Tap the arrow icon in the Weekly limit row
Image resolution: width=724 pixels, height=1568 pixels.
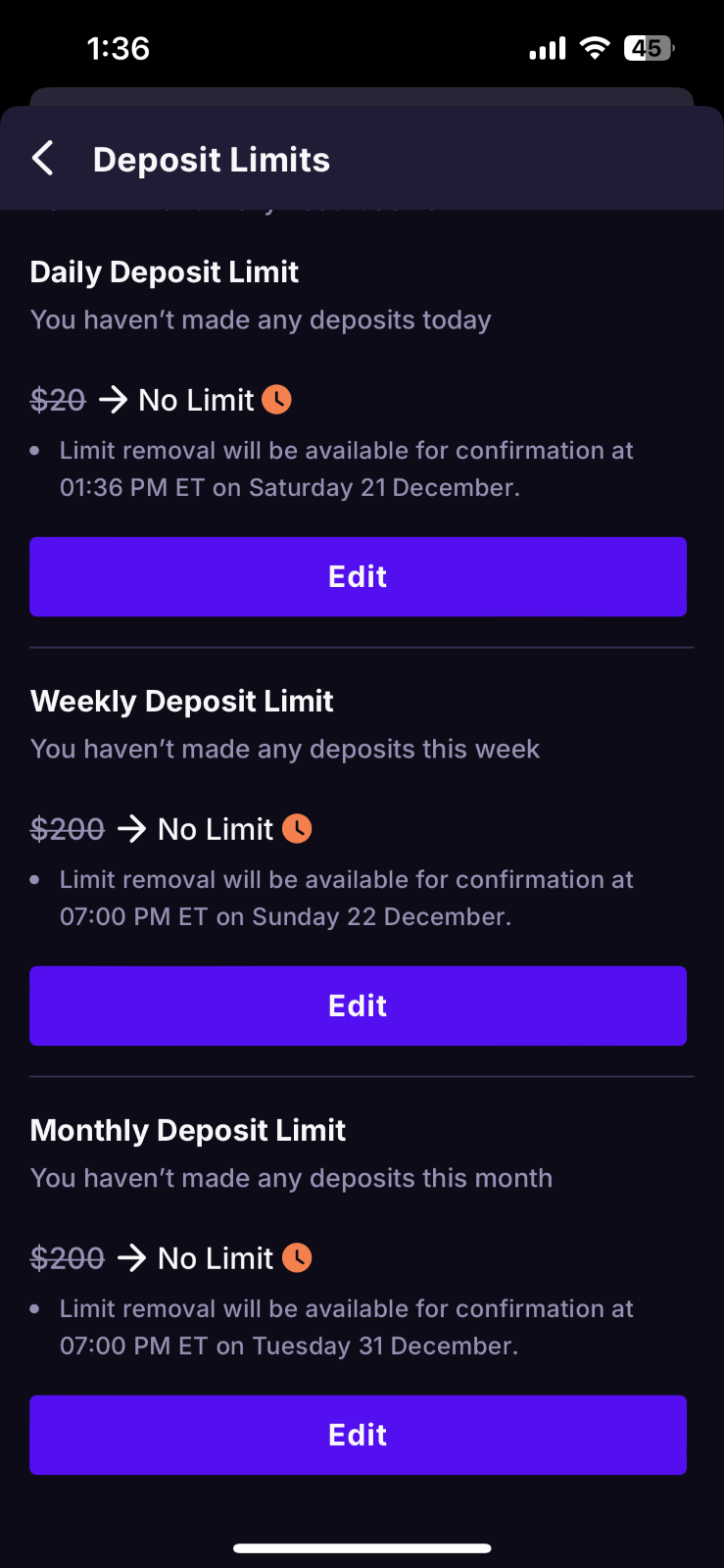click(131, 829)
